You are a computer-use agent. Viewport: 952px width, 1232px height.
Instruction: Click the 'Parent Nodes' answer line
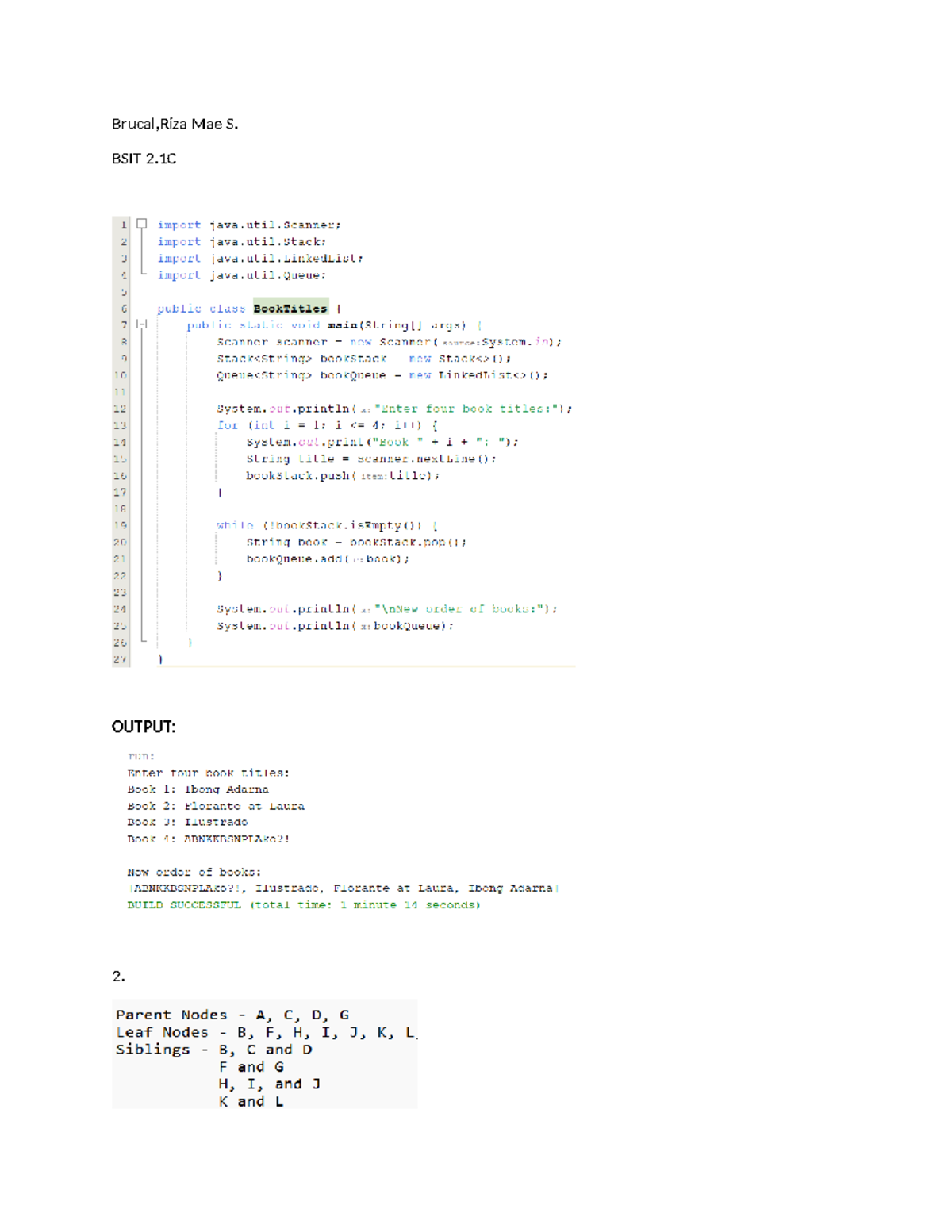(x=232, y=1015)
